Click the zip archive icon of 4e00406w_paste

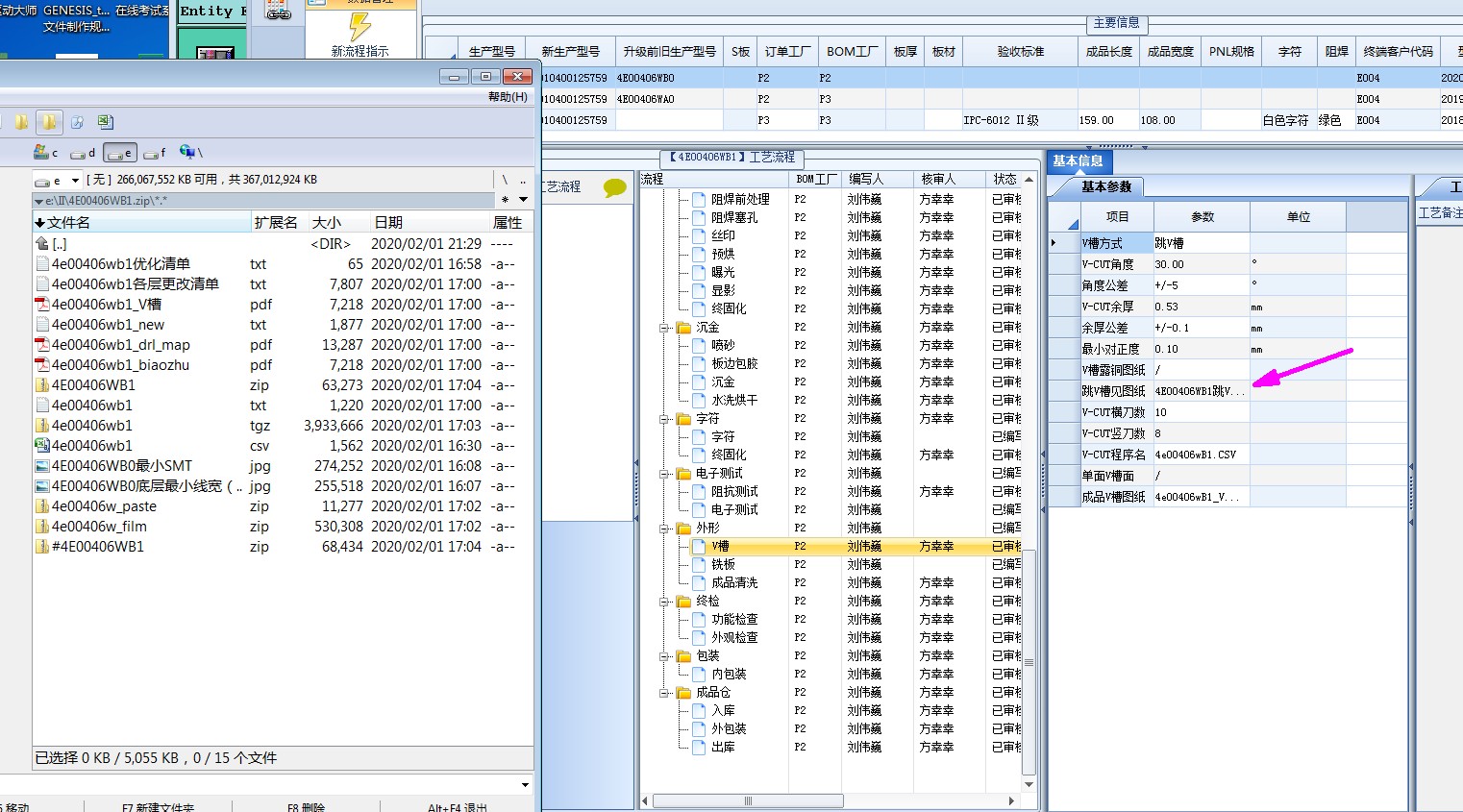click(41, 506)
